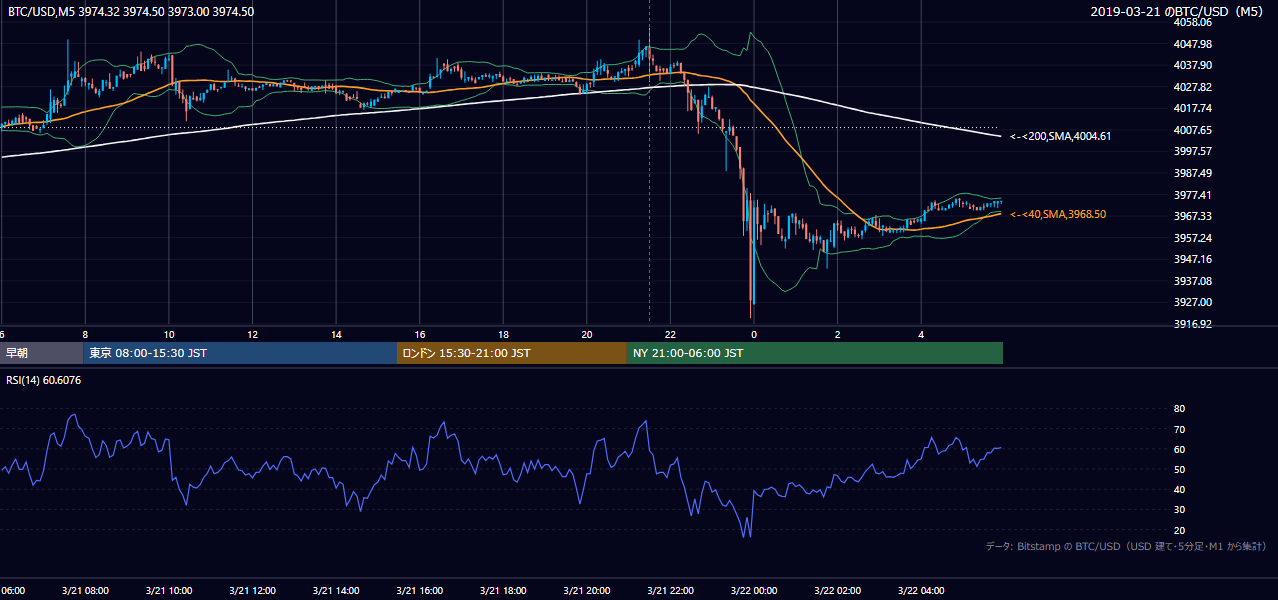Click price axis label 3937.08
1278x600 pixels.
(x=1193, y=281)
